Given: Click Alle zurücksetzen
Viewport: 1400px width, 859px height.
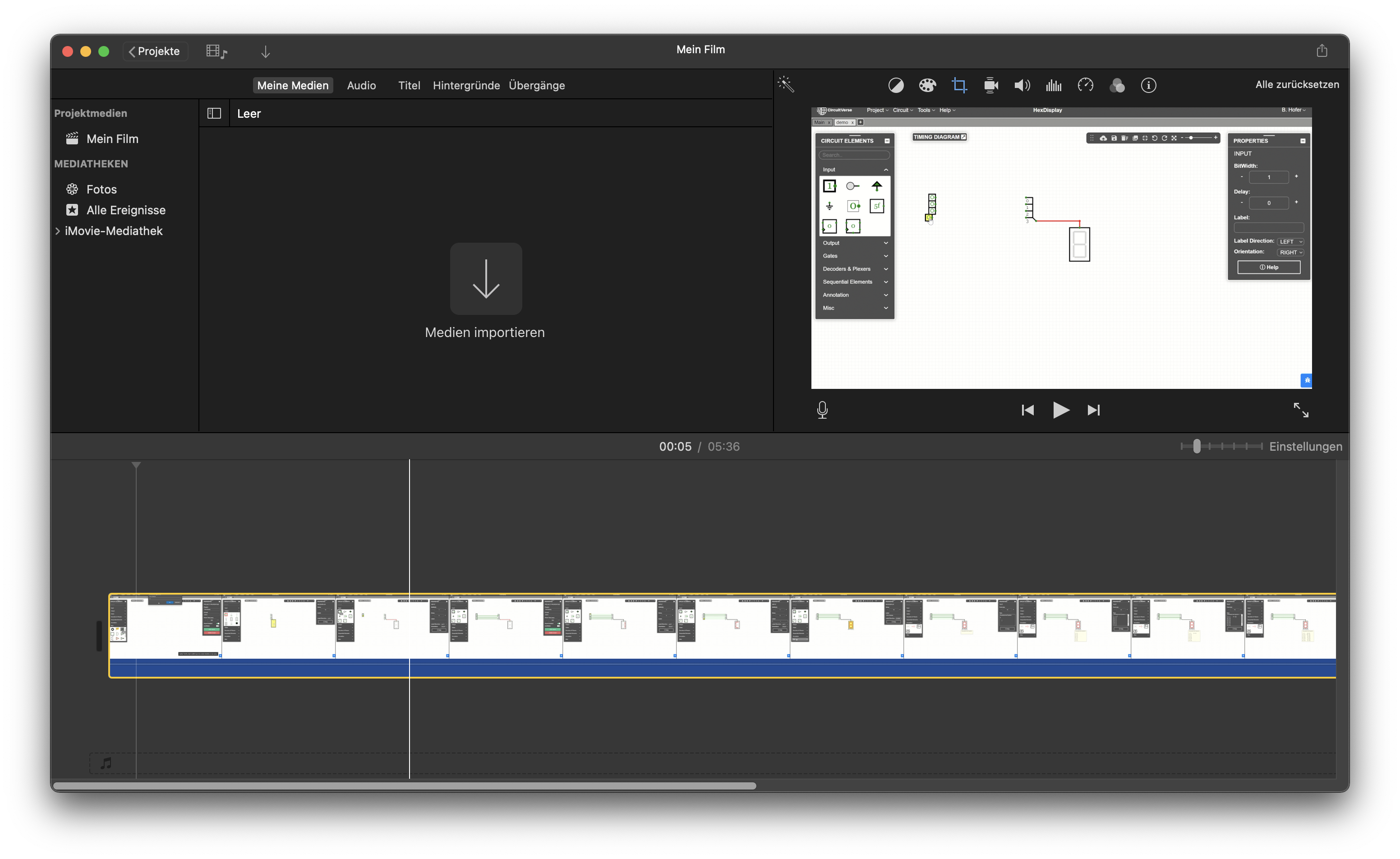Looking at the screenshot, I should pyautogui.click(x=1297, y=85).
